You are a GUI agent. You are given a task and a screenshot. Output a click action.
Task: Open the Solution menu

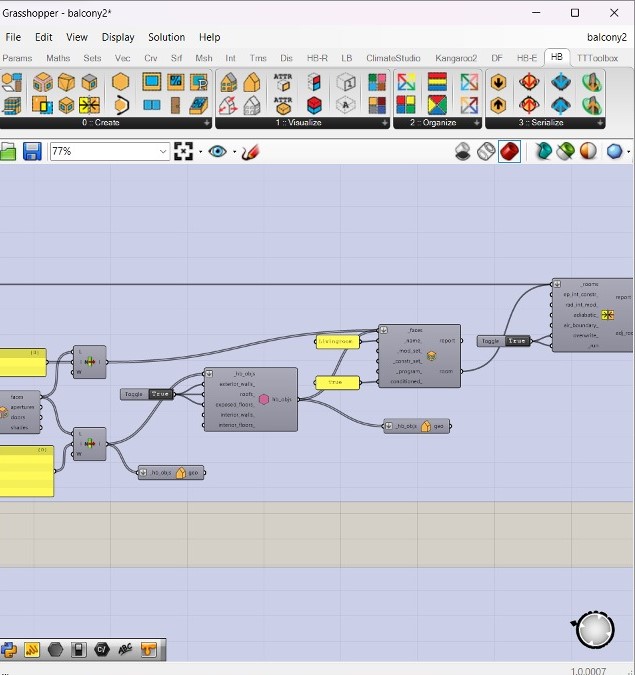click(x=167, y=37)
